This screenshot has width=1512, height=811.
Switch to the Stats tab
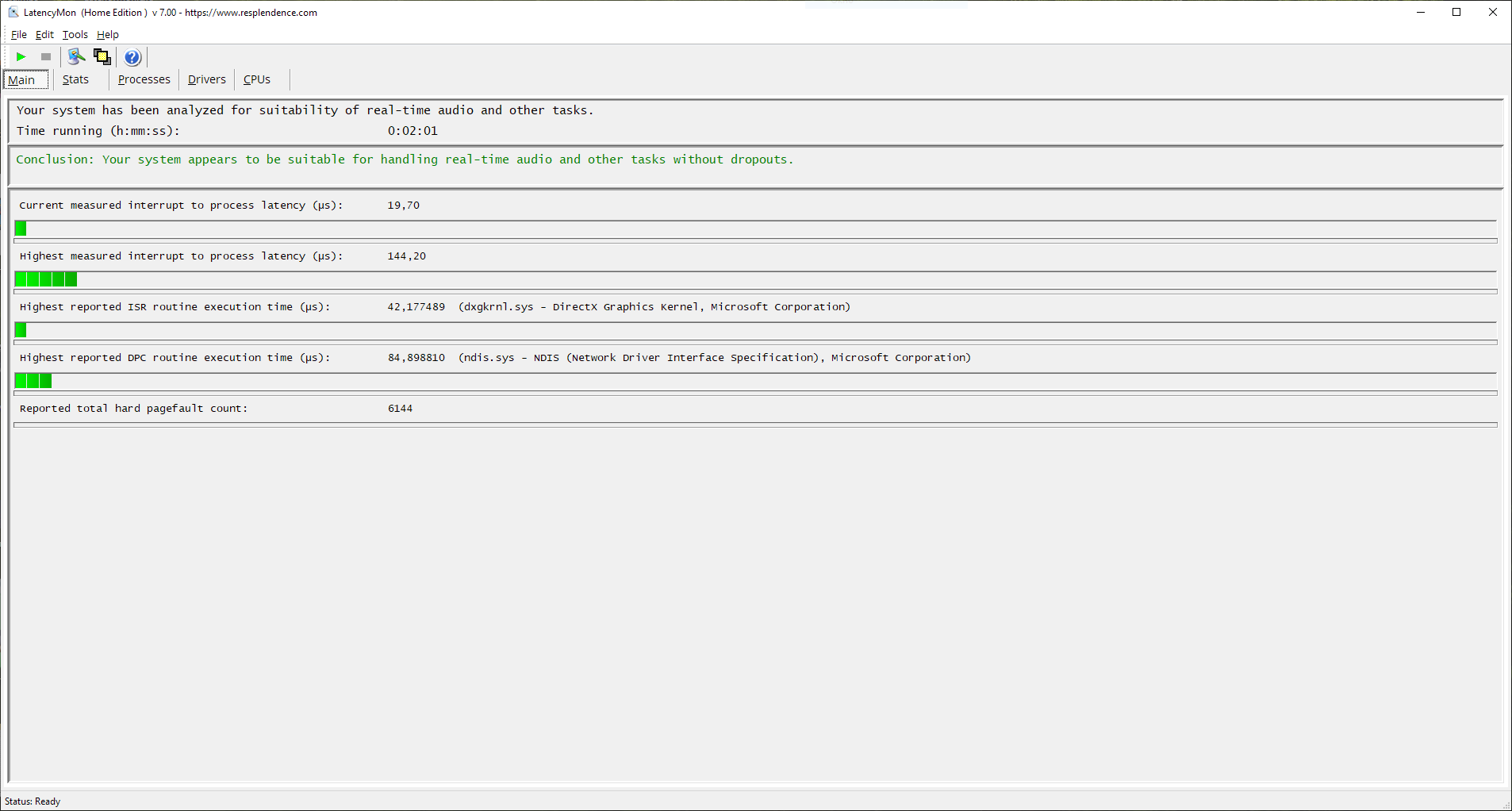click(x=75, y=79)
